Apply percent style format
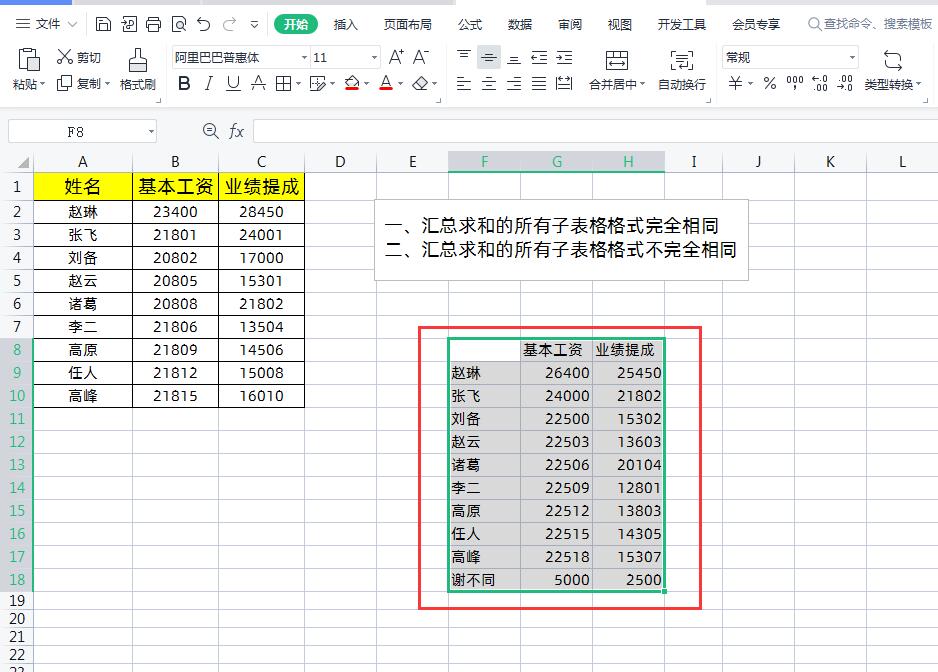The width and height of the screenshot is (938, 672). tap(770, 83)
